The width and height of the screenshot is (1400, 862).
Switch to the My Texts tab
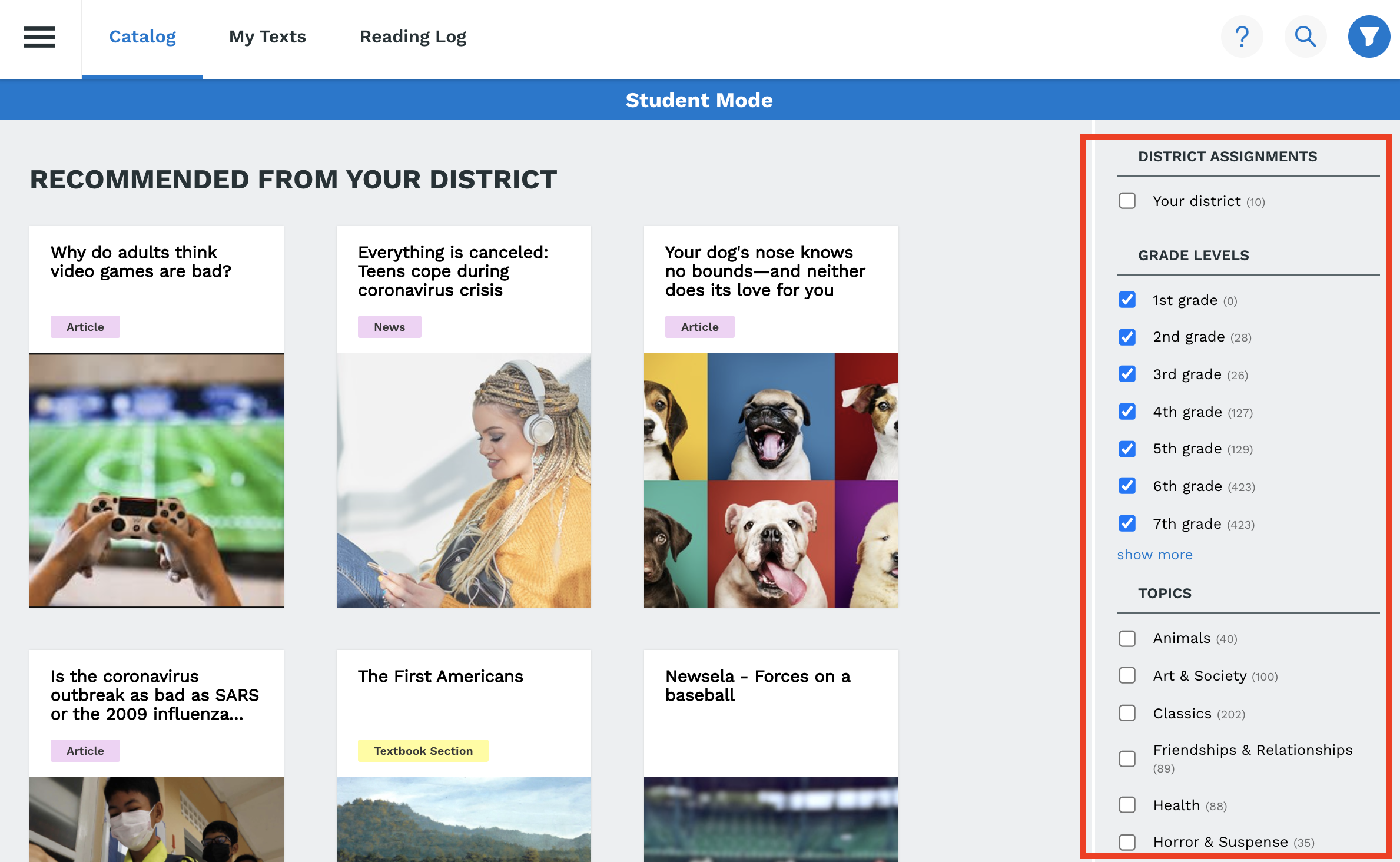click(267, 37)
